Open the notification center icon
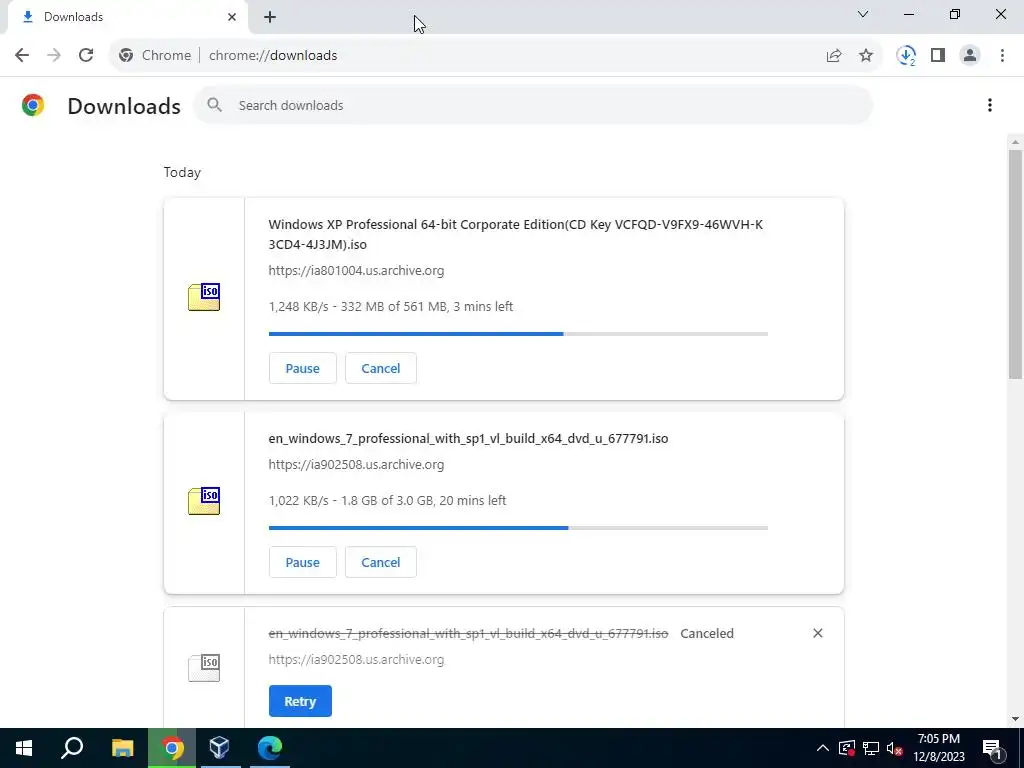 [993, 748]
